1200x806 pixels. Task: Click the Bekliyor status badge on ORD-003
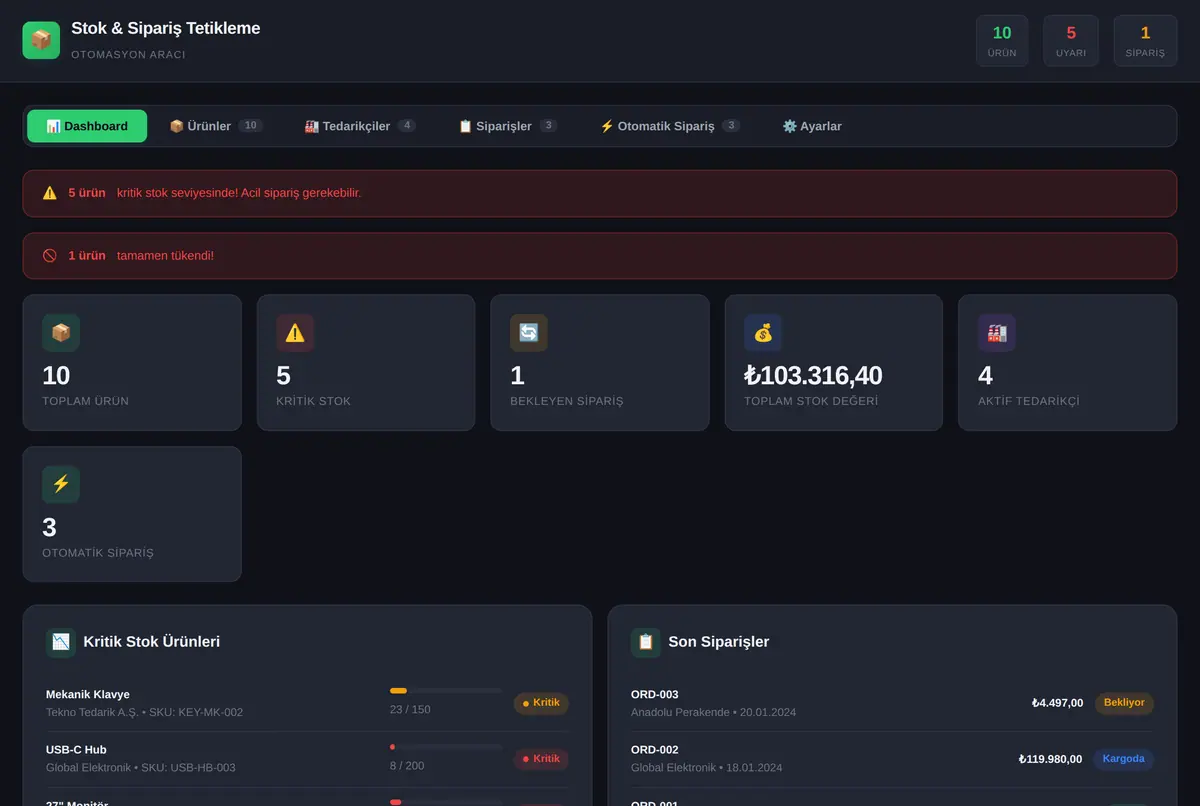[x=1124, y=703]
